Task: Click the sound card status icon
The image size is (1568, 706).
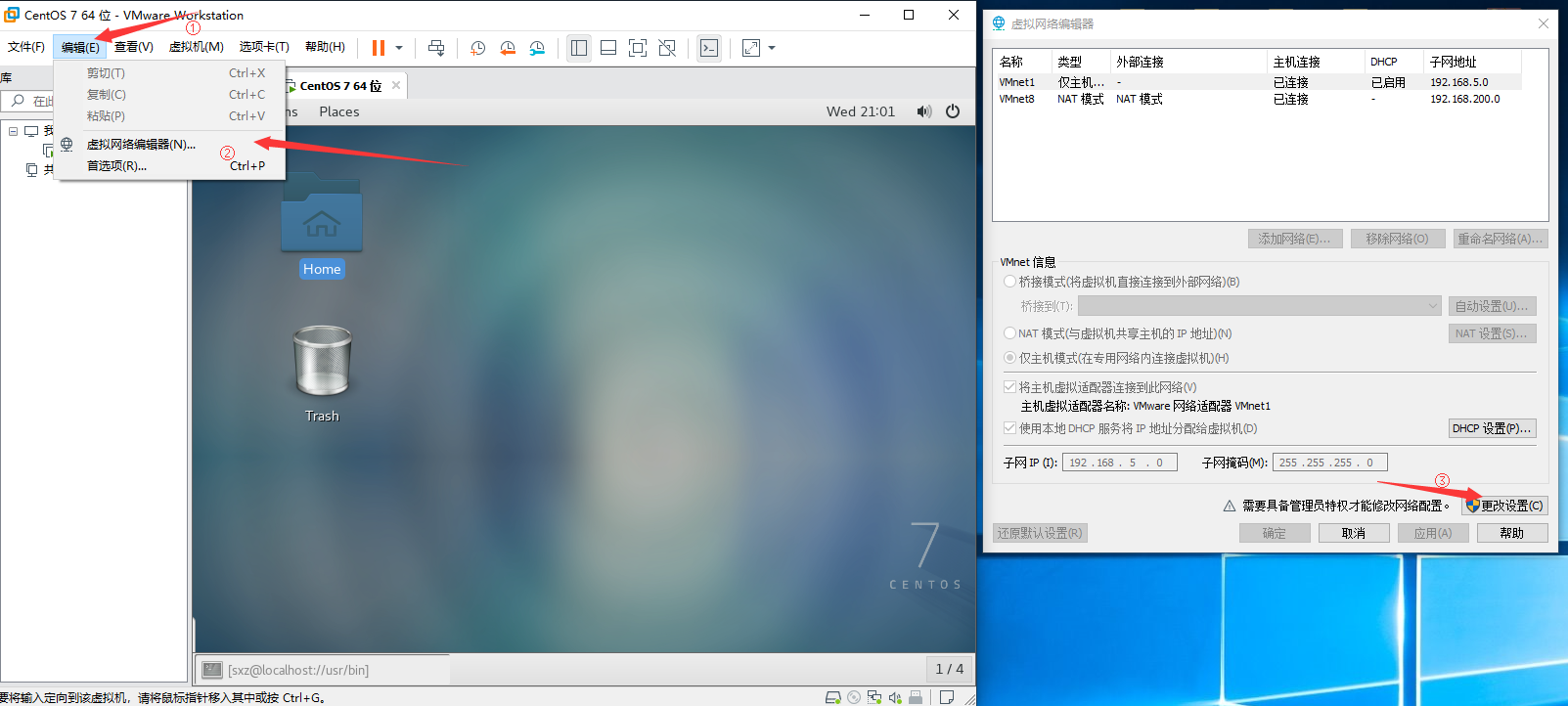Action: pyautogui.click(x=895, y=697)
